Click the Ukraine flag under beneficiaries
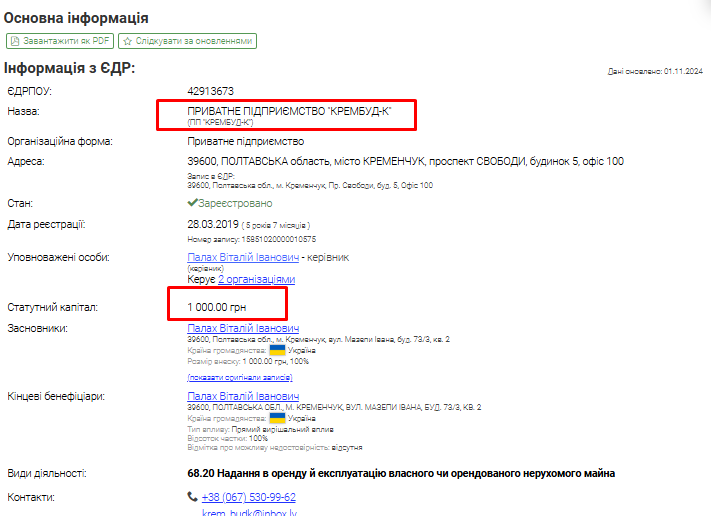Image resolution: width=711 pixels, height=516 pixels. [x=277, y=417]
